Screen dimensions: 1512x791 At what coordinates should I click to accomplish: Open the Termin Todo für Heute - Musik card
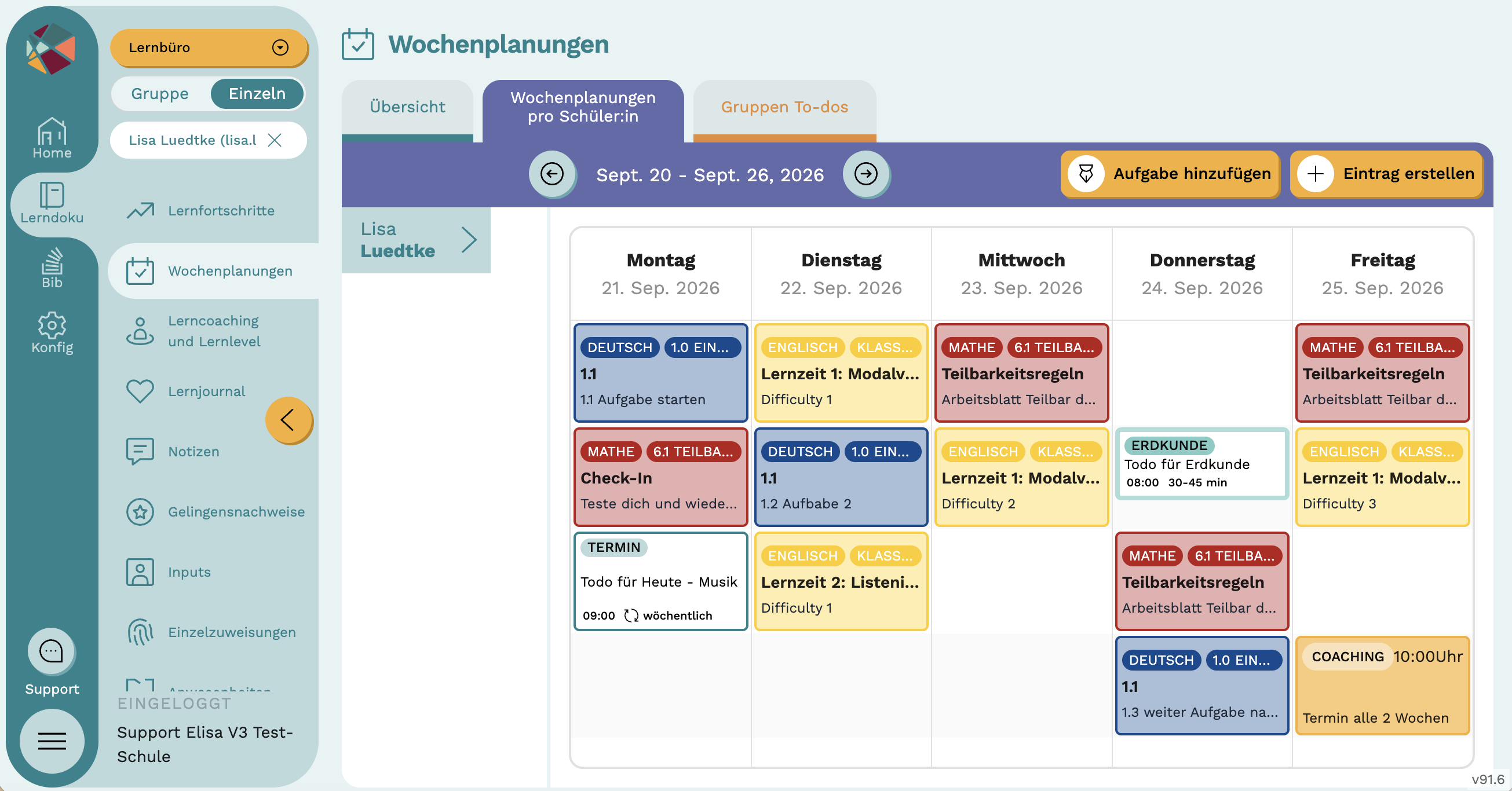click(x=660, y=581)
